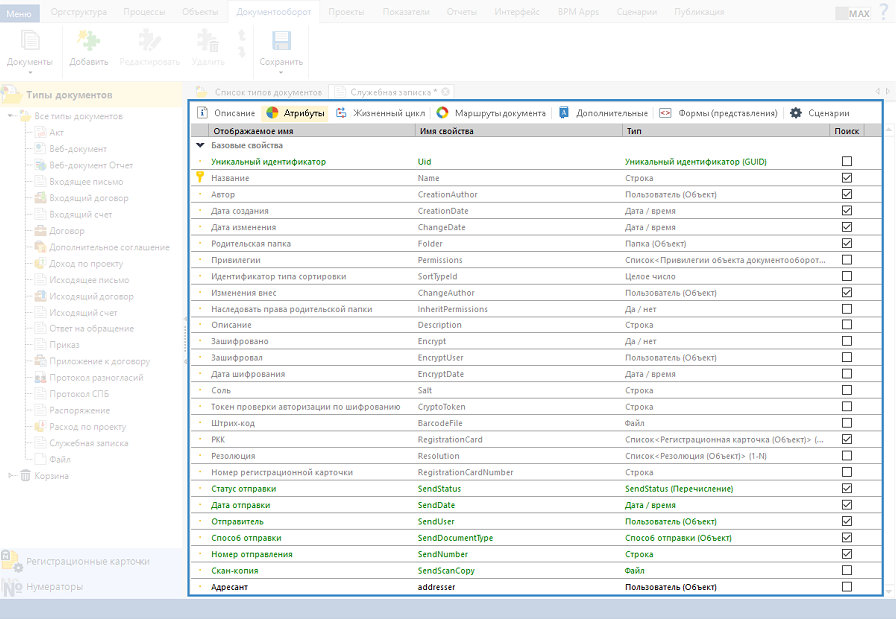Switch to the Отчеты ribbon tab
The height and width of the screenshot is (619, 896).
[461, 12]
